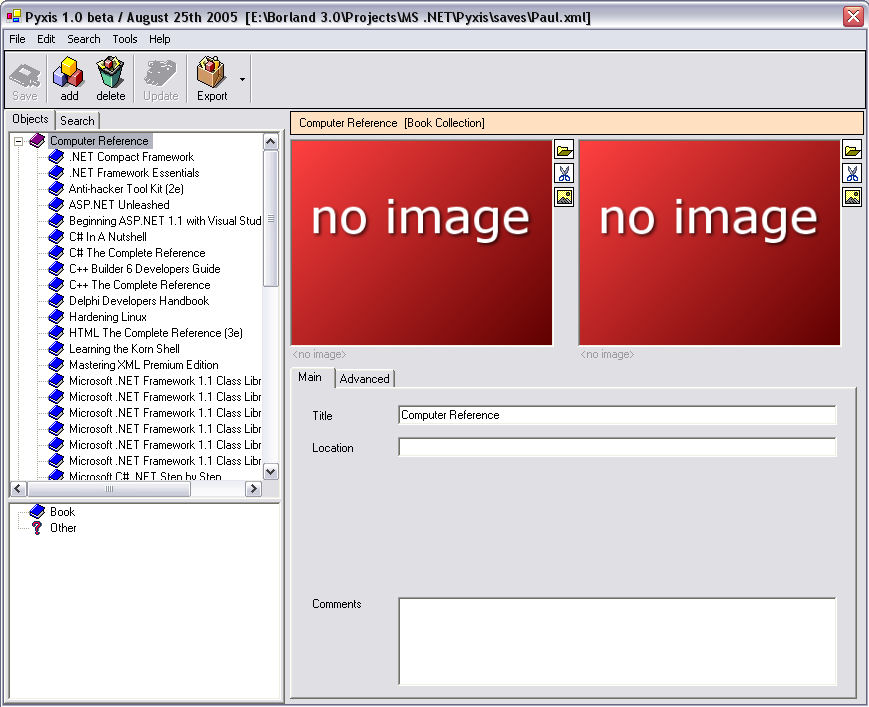Open the Help menu
Screen dimensions: 869x707
tap(160, 39)
